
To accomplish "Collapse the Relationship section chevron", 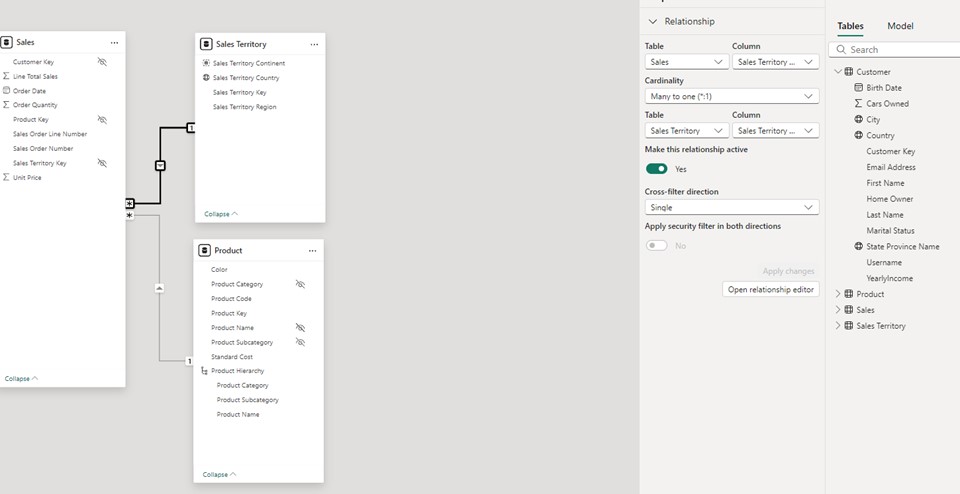I will pos(653,21).
